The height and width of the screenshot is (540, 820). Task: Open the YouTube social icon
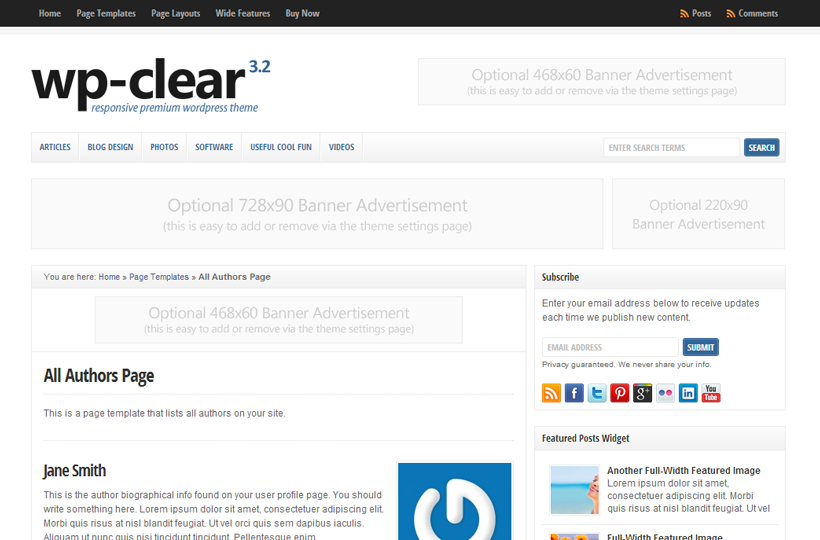tap(711, 393)
